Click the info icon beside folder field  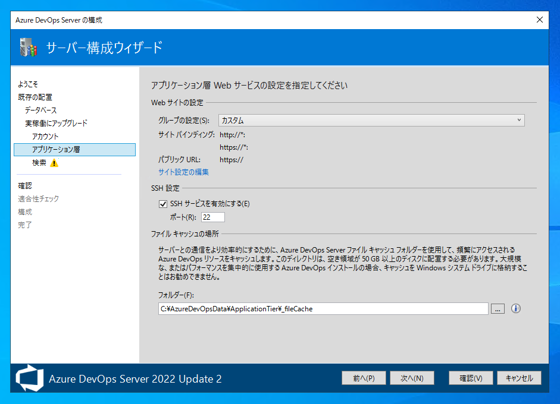click(515, 308)
